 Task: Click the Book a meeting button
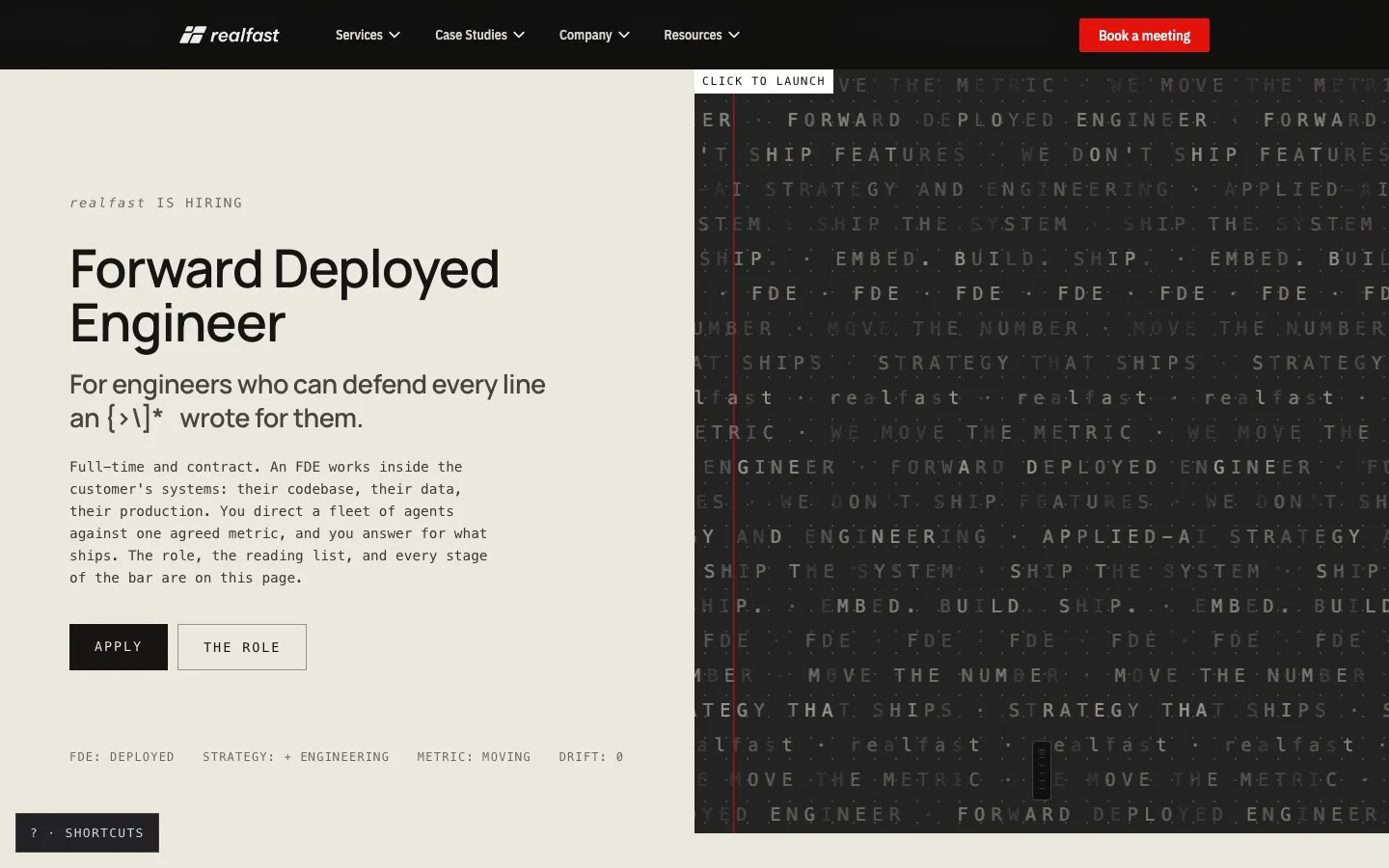1144,36
